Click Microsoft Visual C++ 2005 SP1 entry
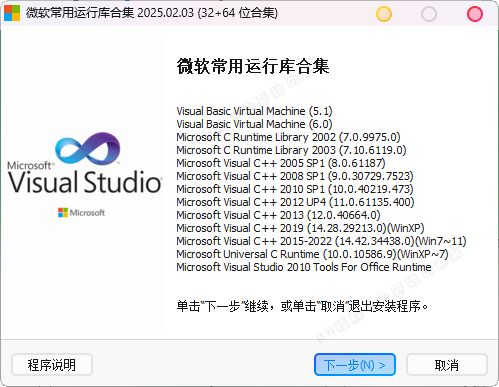This screenshot has width=499, height=387. tap(281, 163)
